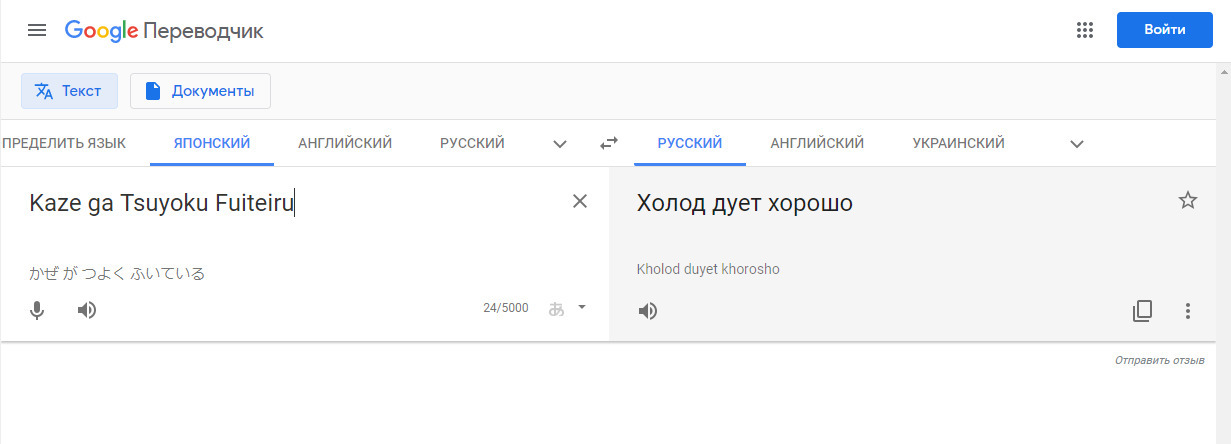The image size is (1231, 444).
Task: Start voice input with microphone
Action: pos(37,310)
